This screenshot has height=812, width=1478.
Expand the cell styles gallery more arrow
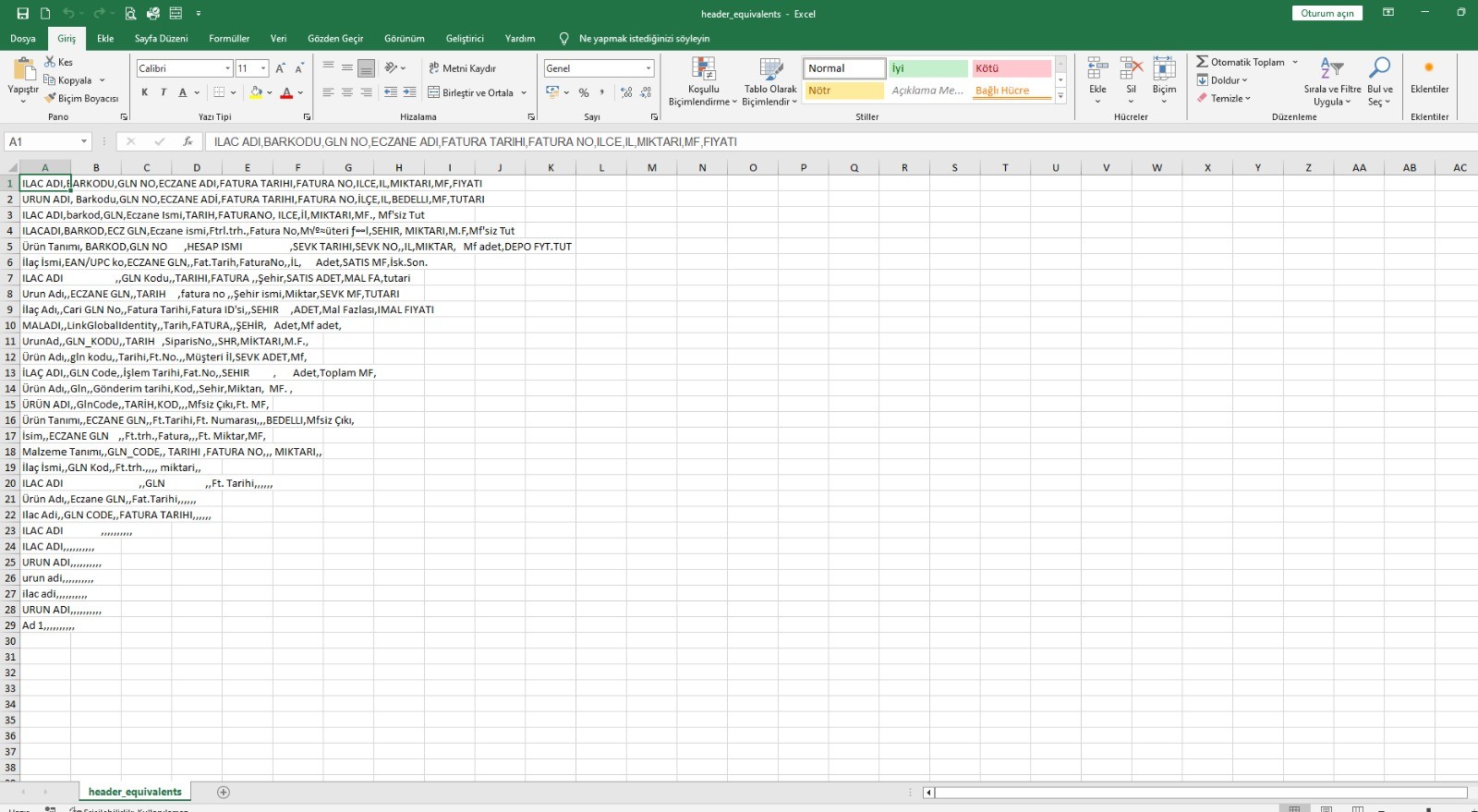coord(1060,95)
